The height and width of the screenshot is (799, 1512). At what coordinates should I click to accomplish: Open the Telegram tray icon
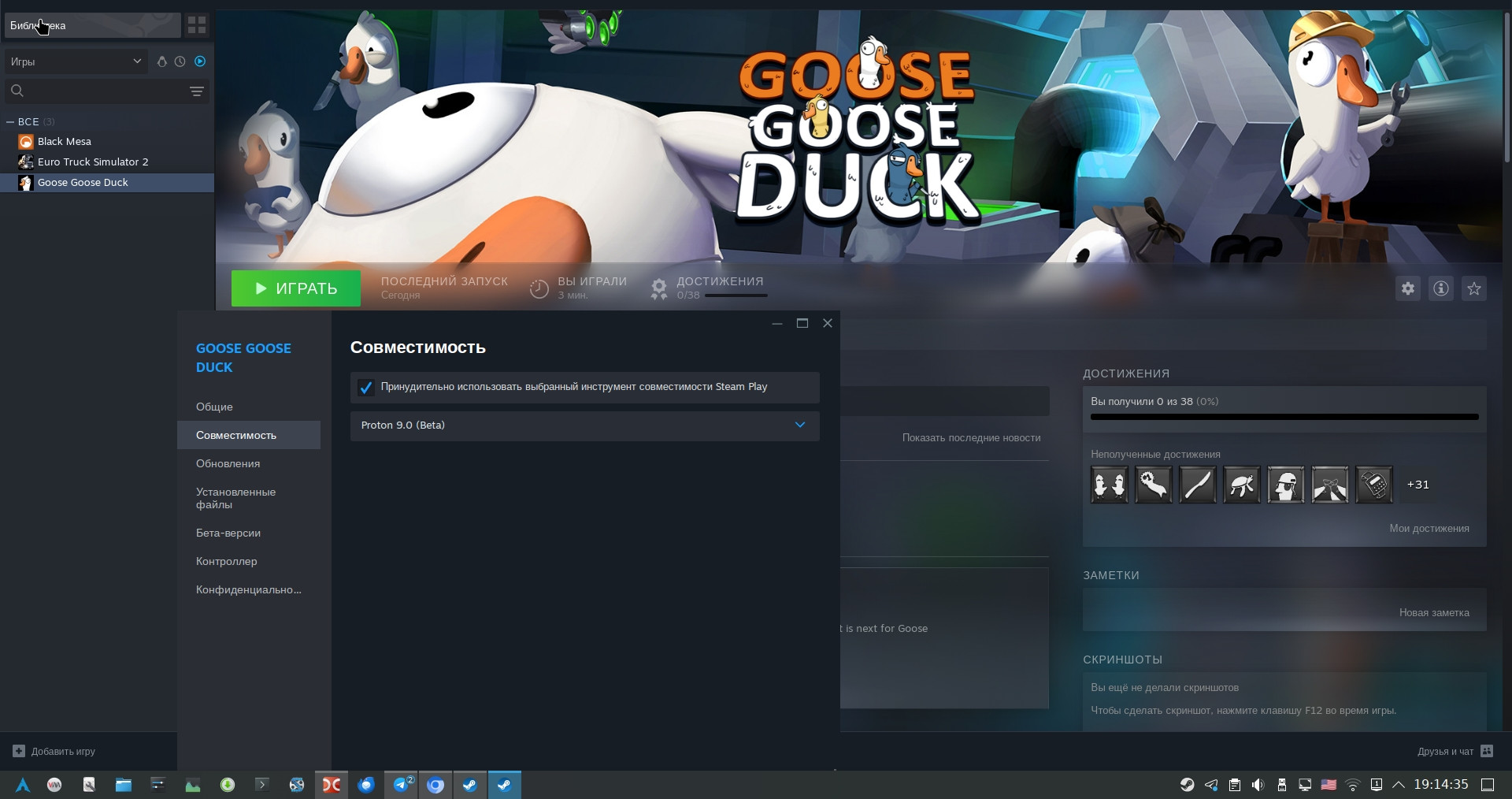(1211, 785)
